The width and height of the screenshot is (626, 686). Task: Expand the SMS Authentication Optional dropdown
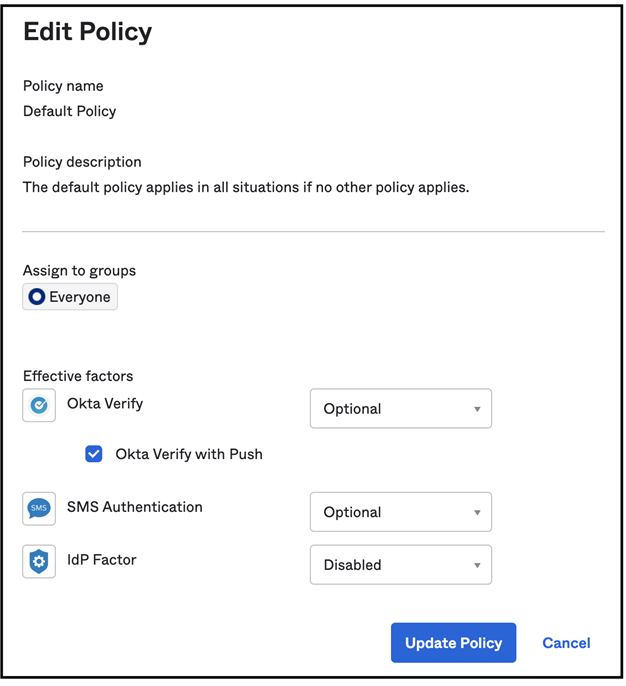pos(400,512)
